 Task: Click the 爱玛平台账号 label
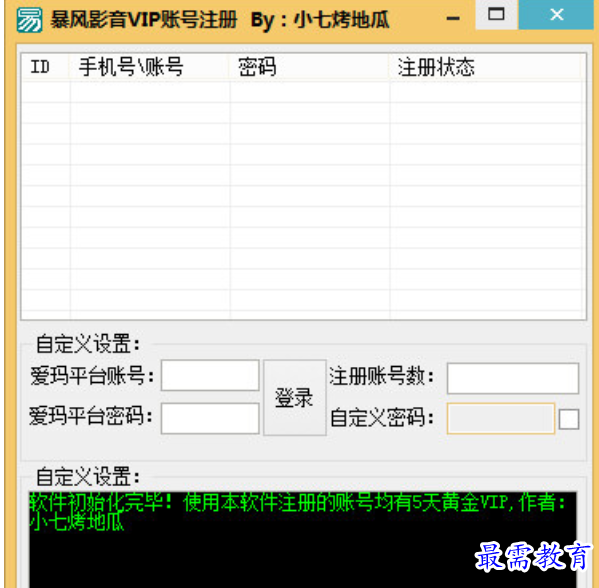pos(92,376)
